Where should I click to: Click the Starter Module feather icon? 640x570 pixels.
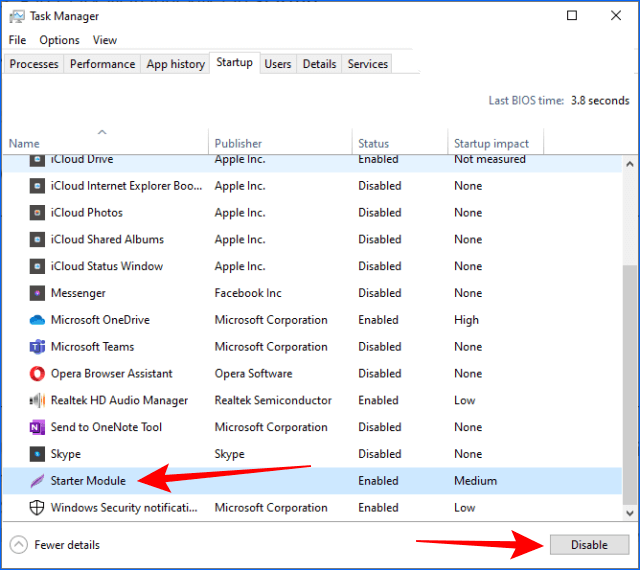(x=37, y=481)
